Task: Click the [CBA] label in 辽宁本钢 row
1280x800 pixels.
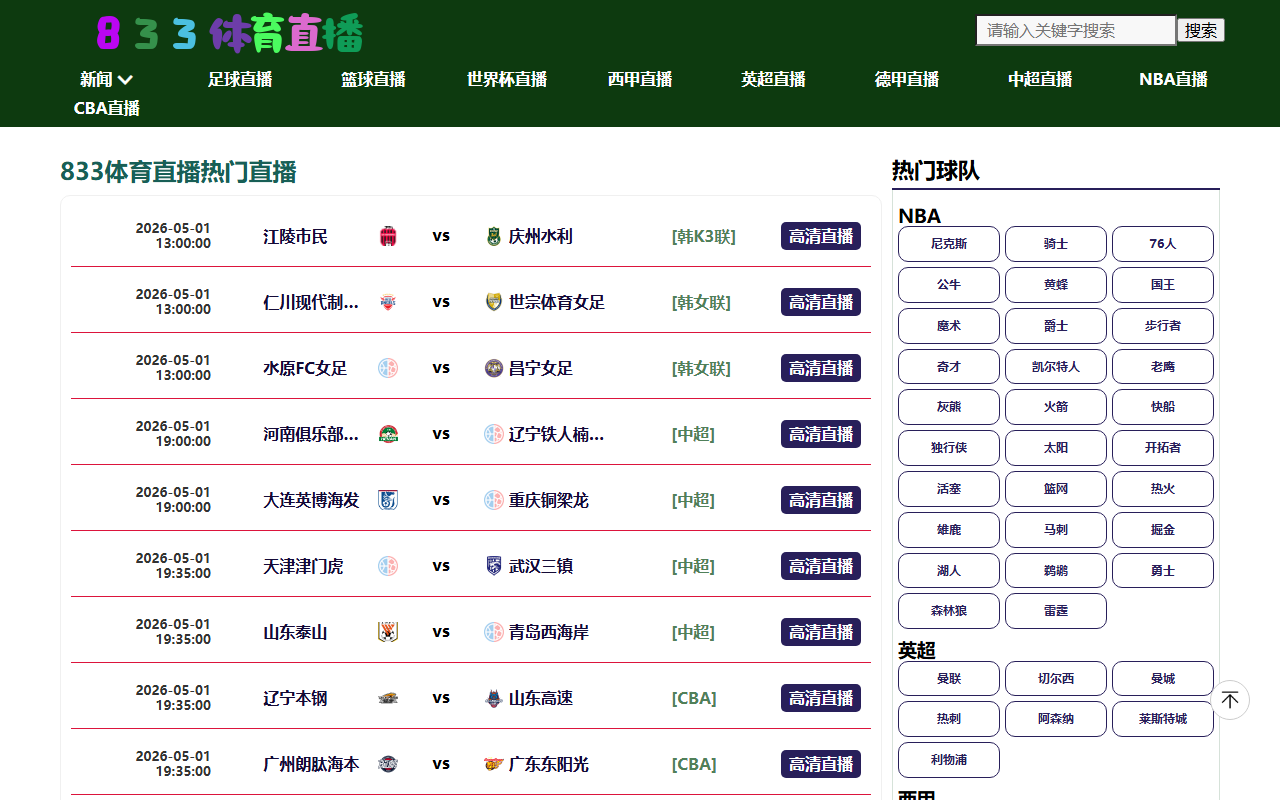Action: click(x=694, y=699)
